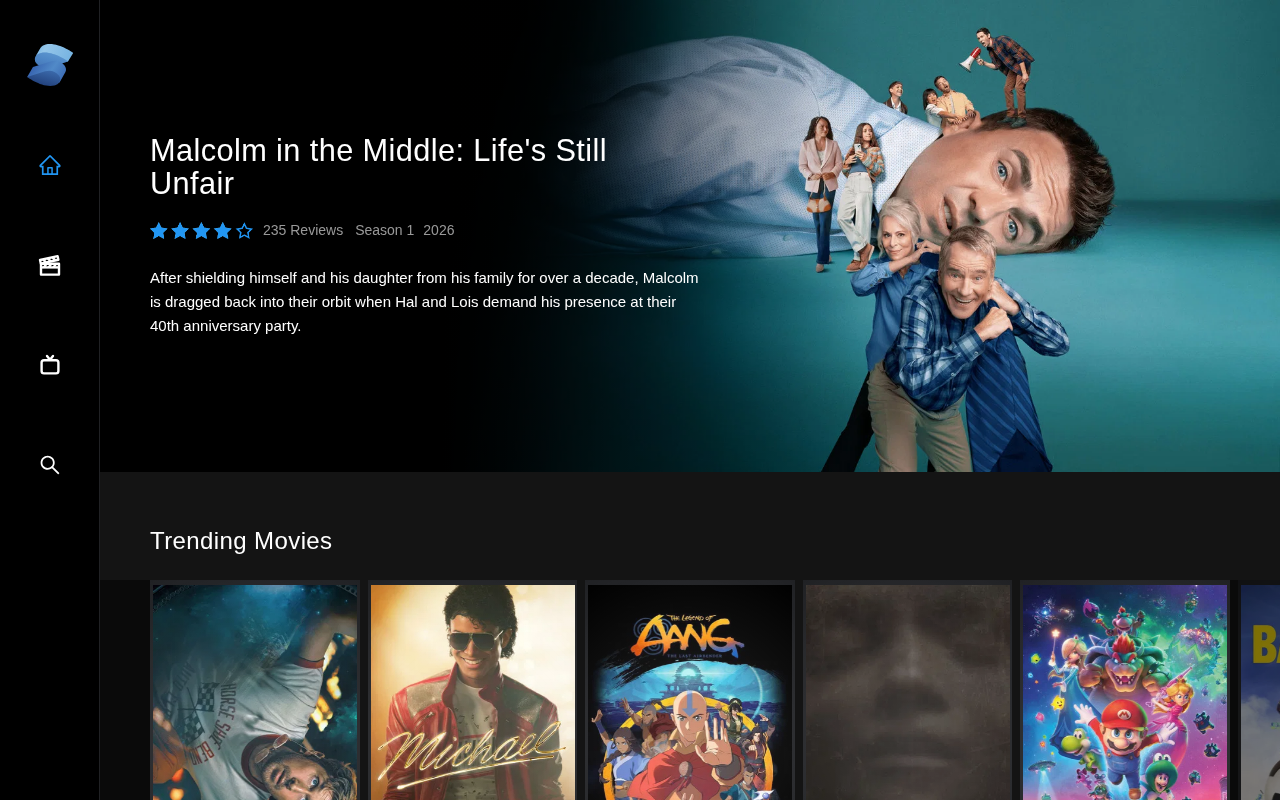Click the empty fifth rating star
Image resolution: width=1280 pixels, height=800 pixels.
point(244,231)
